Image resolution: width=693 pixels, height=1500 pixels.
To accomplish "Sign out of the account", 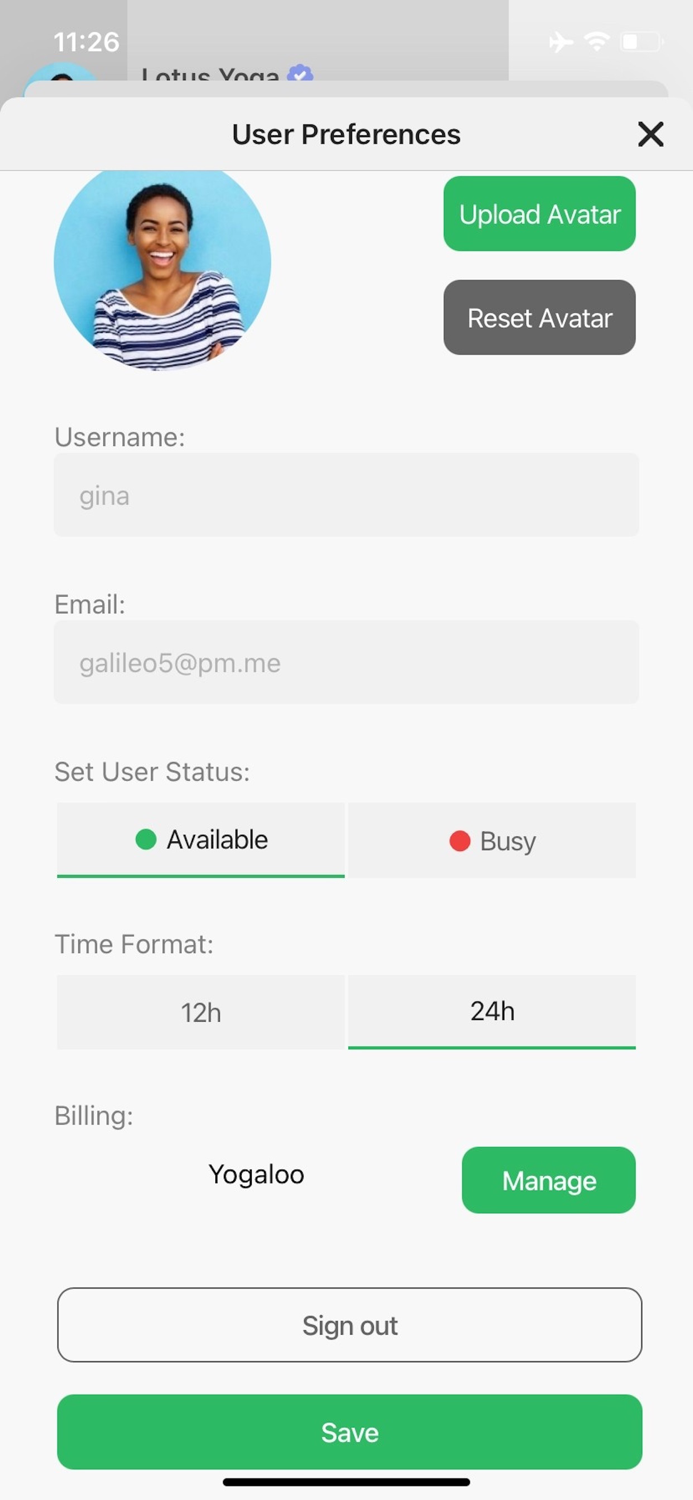I will pyautogui.click(x=349, y=1325).
